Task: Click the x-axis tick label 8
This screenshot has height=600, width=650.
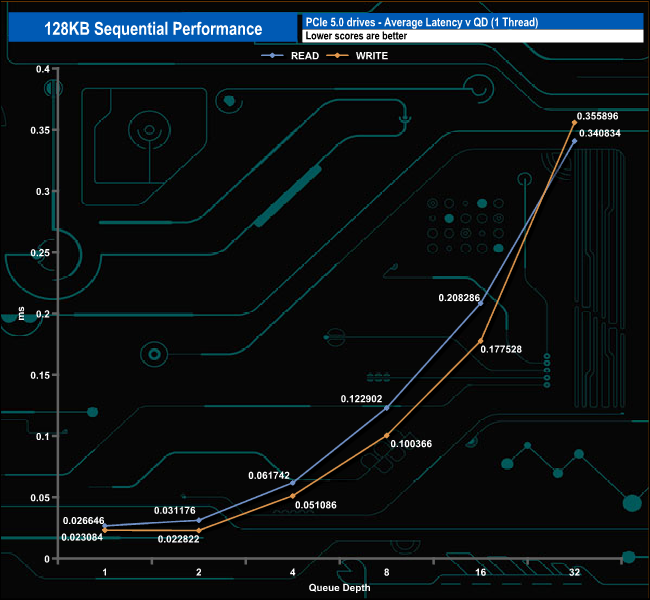Action: click(387, 572)
